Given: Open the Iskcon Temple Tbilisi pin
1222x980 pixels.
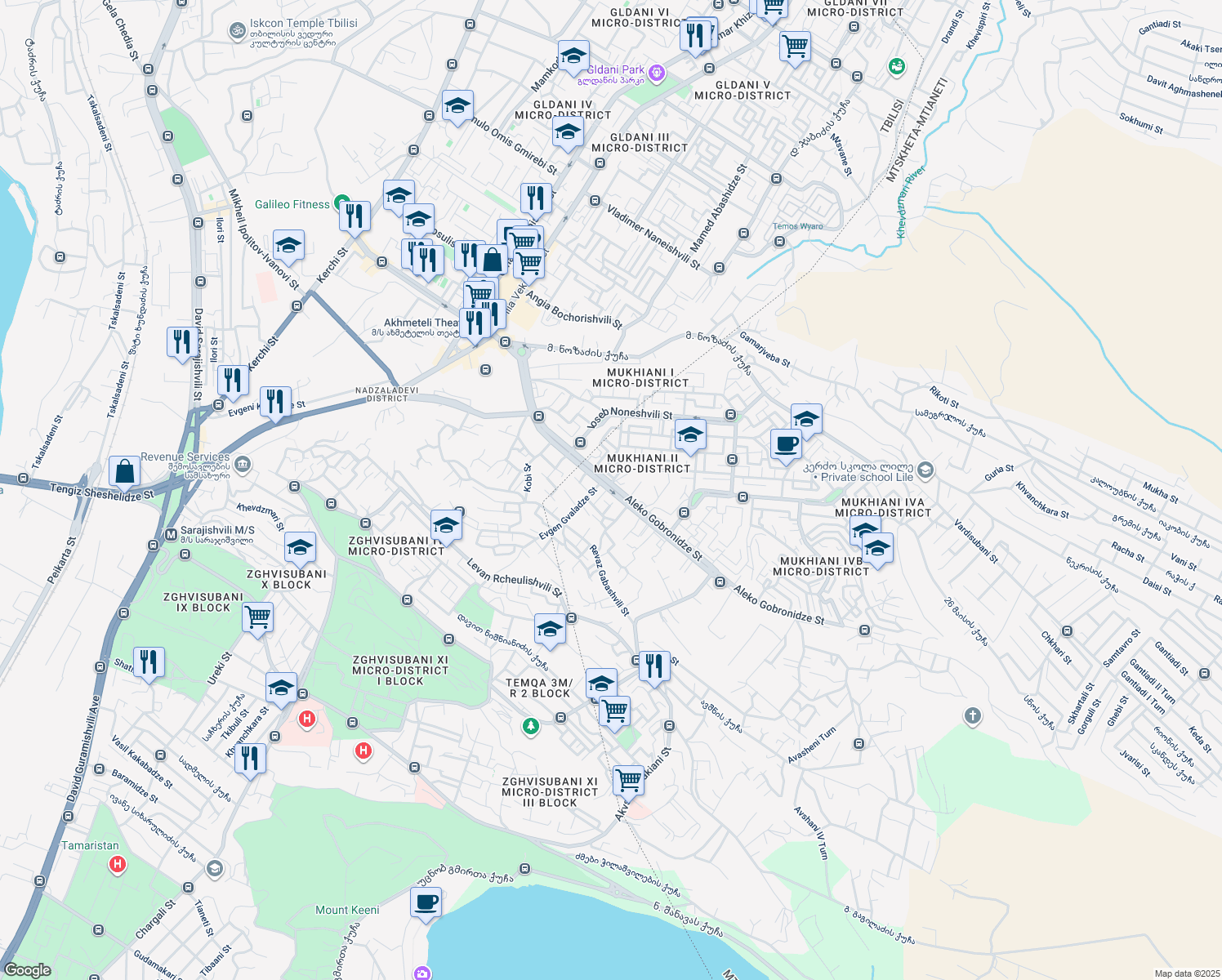Looking at the screenshot, I should tap(236, 31).
